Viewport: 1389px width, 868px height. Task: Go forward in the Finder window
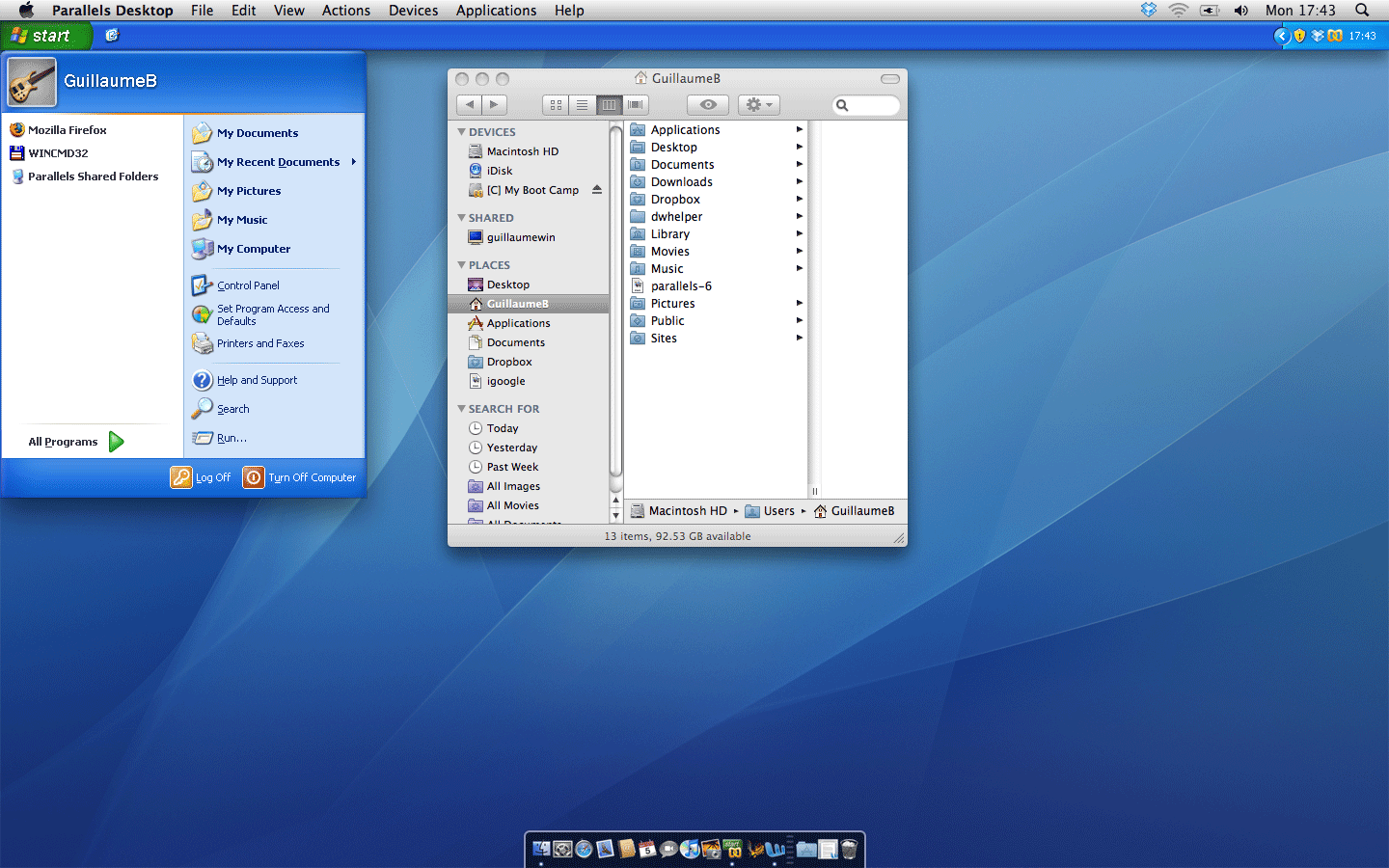click(x=494, y=104)
